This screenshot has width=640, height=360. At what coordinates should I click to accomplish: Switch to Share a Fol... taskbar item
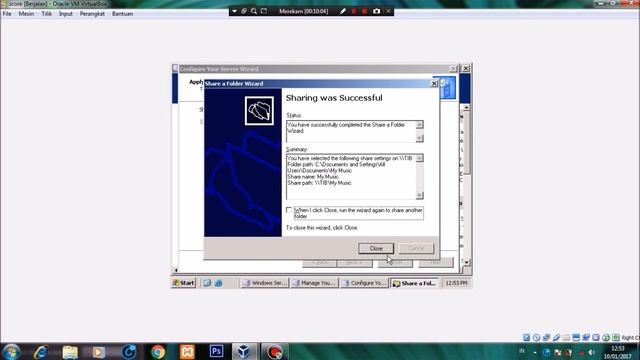[x=414, y=283]
